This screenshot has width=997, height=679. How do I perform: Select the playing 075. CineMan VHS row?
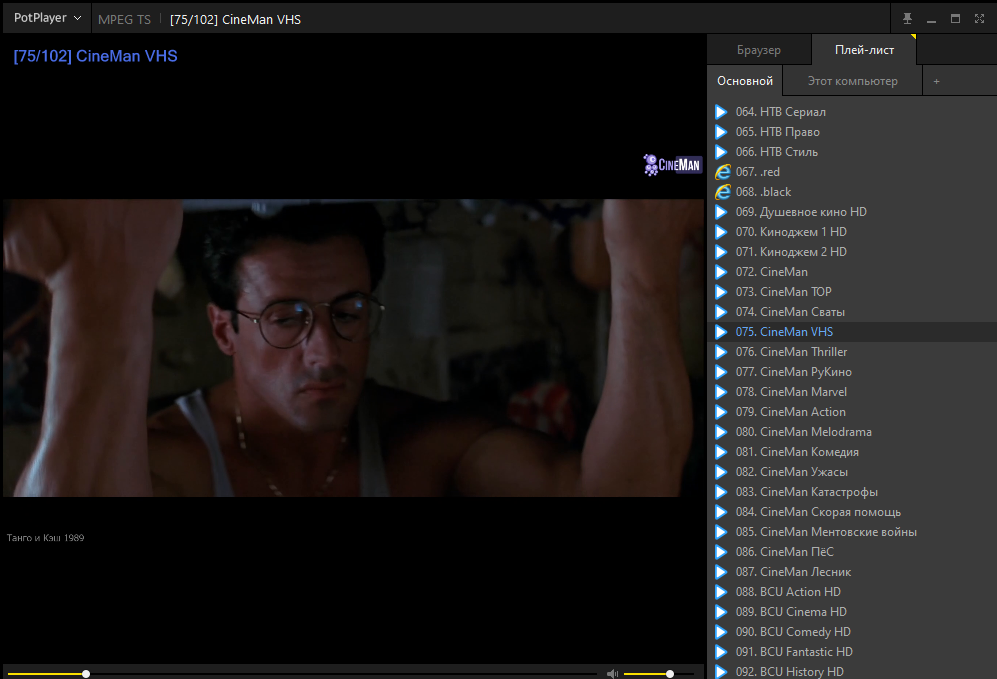852,332
